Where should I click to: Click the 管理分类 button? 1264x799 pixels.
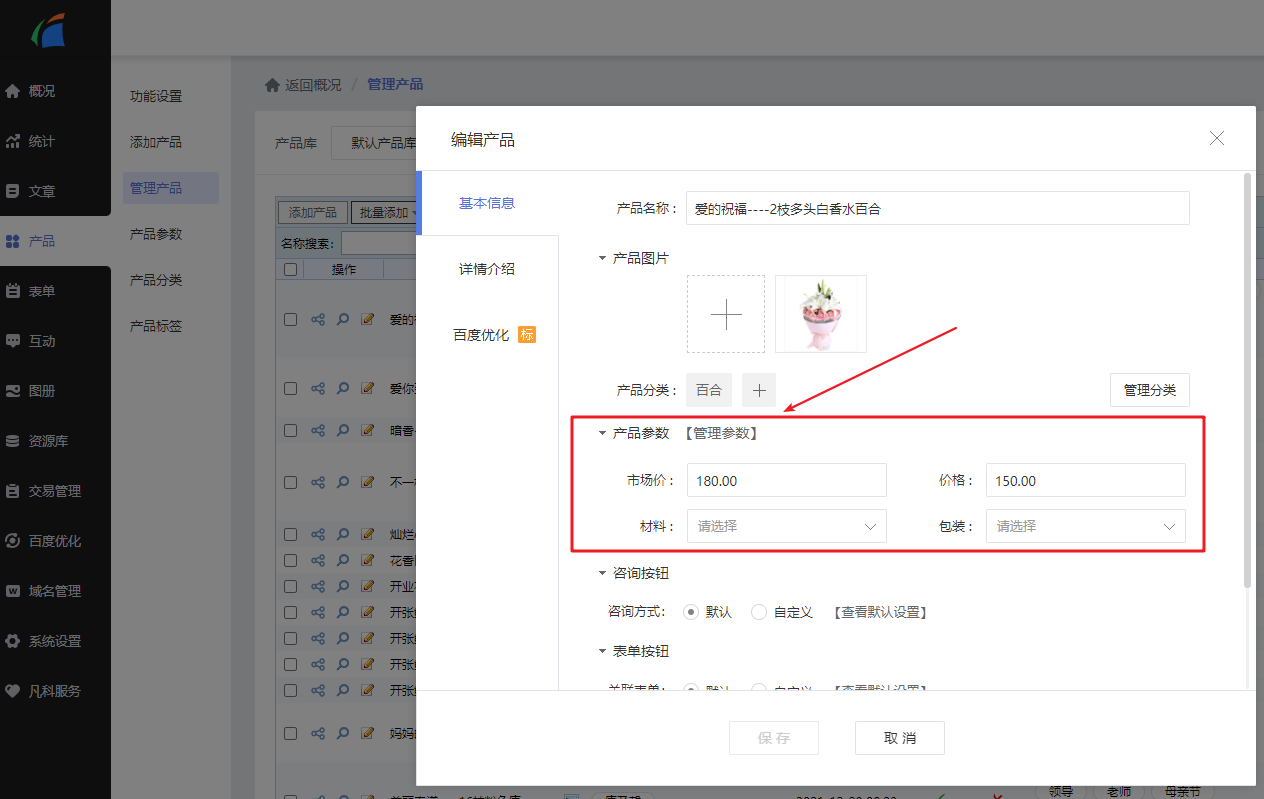[1150, 390]
